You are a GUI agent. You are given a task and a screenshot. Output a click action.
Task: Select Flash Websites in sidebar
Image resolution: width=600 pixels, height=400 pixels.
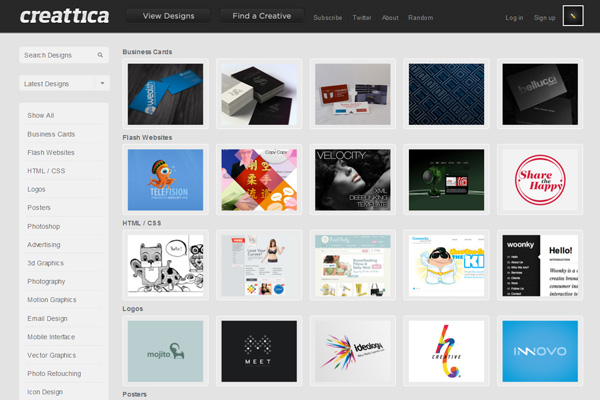51,152
